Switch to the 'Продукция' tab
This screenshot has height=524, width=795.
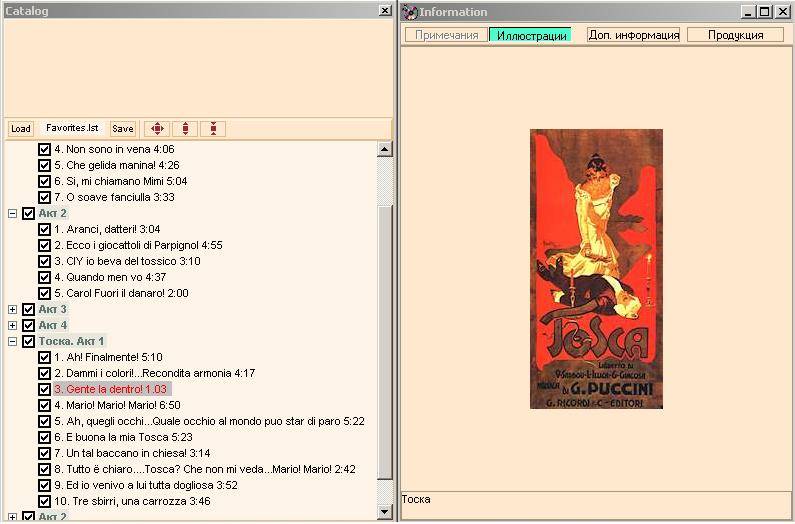[x=735, y=35]
